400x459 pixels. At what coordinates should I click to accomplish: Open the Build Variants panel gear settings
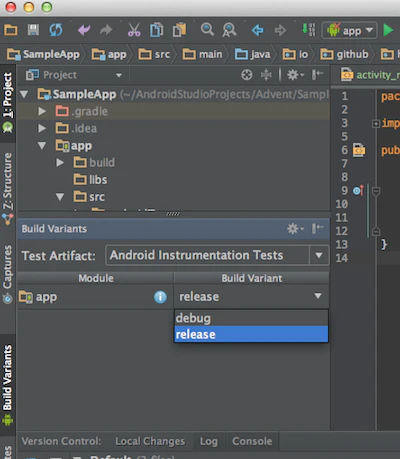[x=295, y=229]
